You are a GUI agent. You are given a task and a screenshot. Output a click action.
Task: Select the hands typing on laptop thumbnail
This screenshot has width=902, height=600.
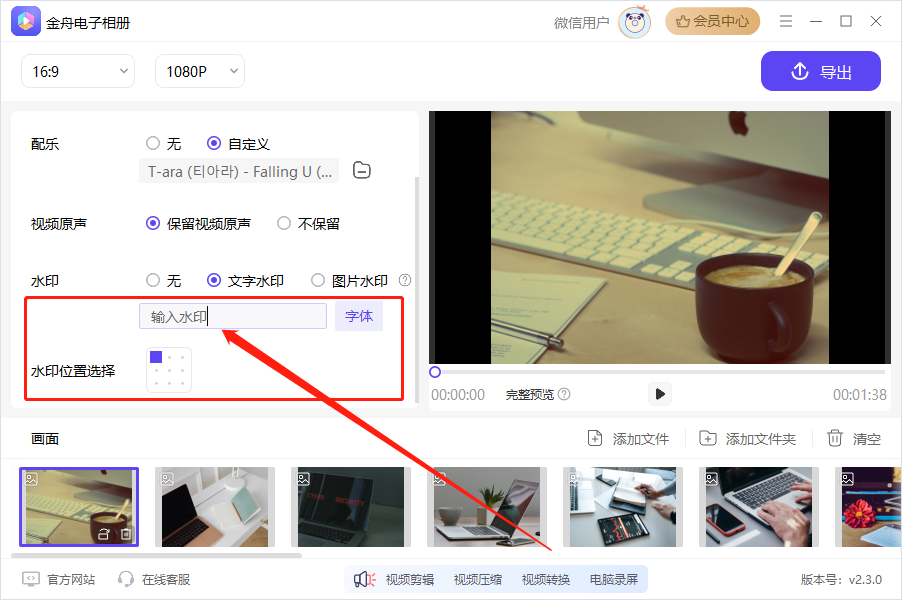[x=758, y=507]
